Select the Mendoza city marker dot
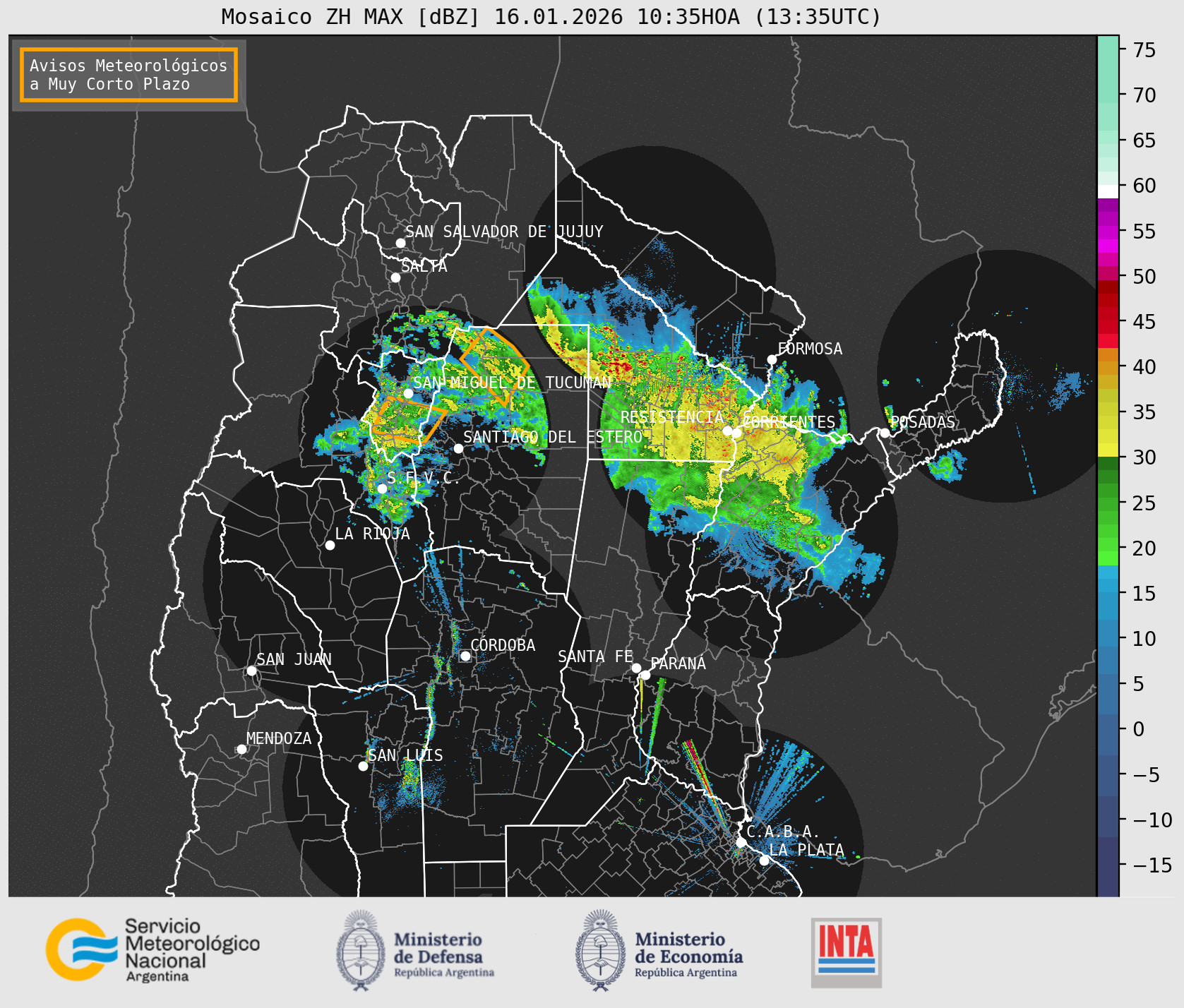 coord(241,749)
